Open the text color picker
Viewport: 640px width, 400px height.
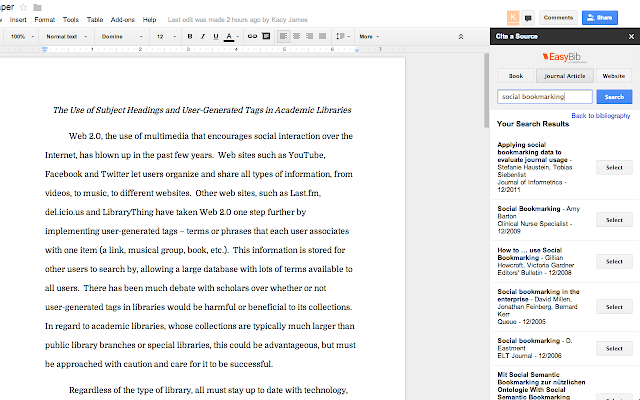click(230, 36)
